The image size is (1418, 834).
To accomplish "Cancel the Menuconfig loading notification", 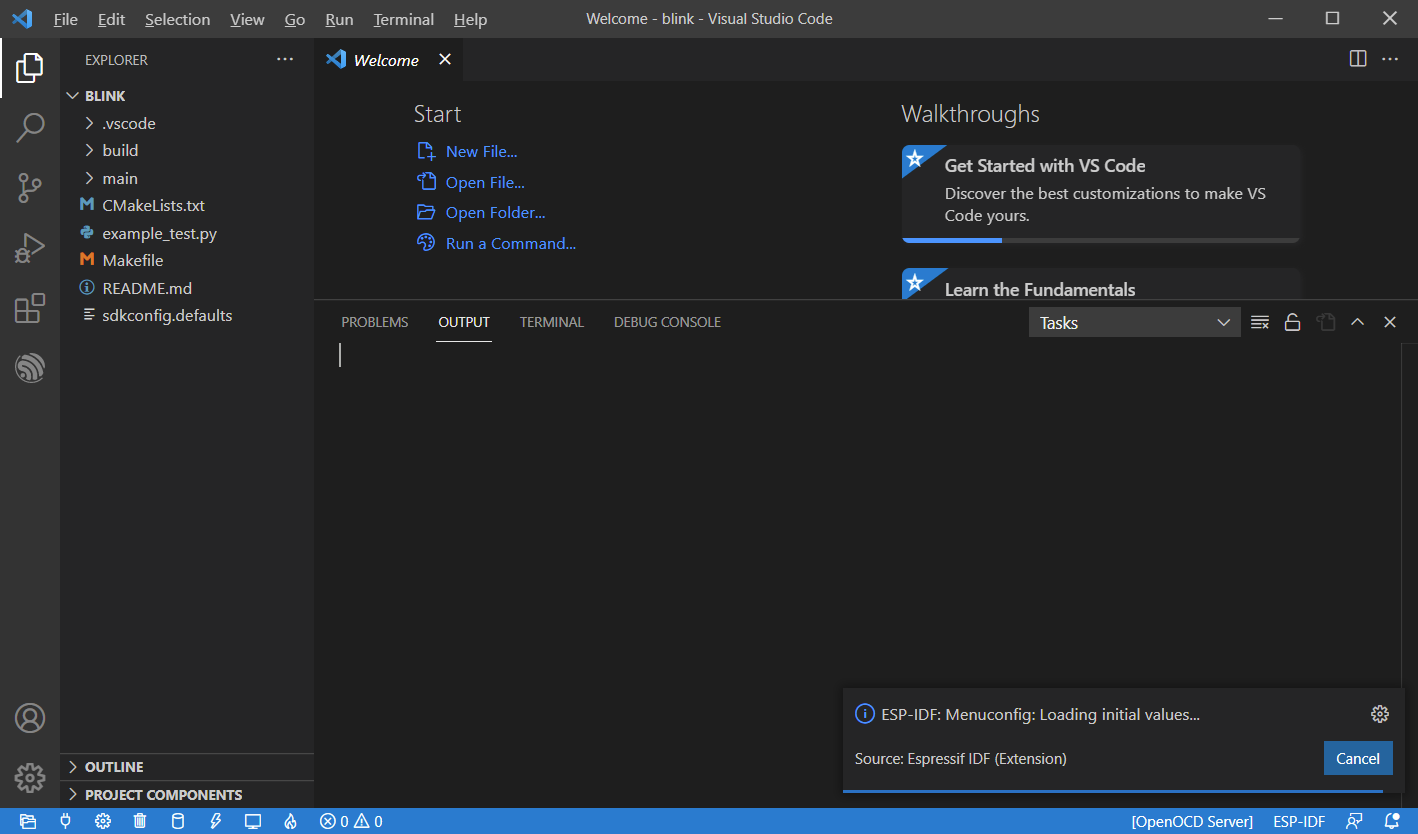I will point(1358,758).
